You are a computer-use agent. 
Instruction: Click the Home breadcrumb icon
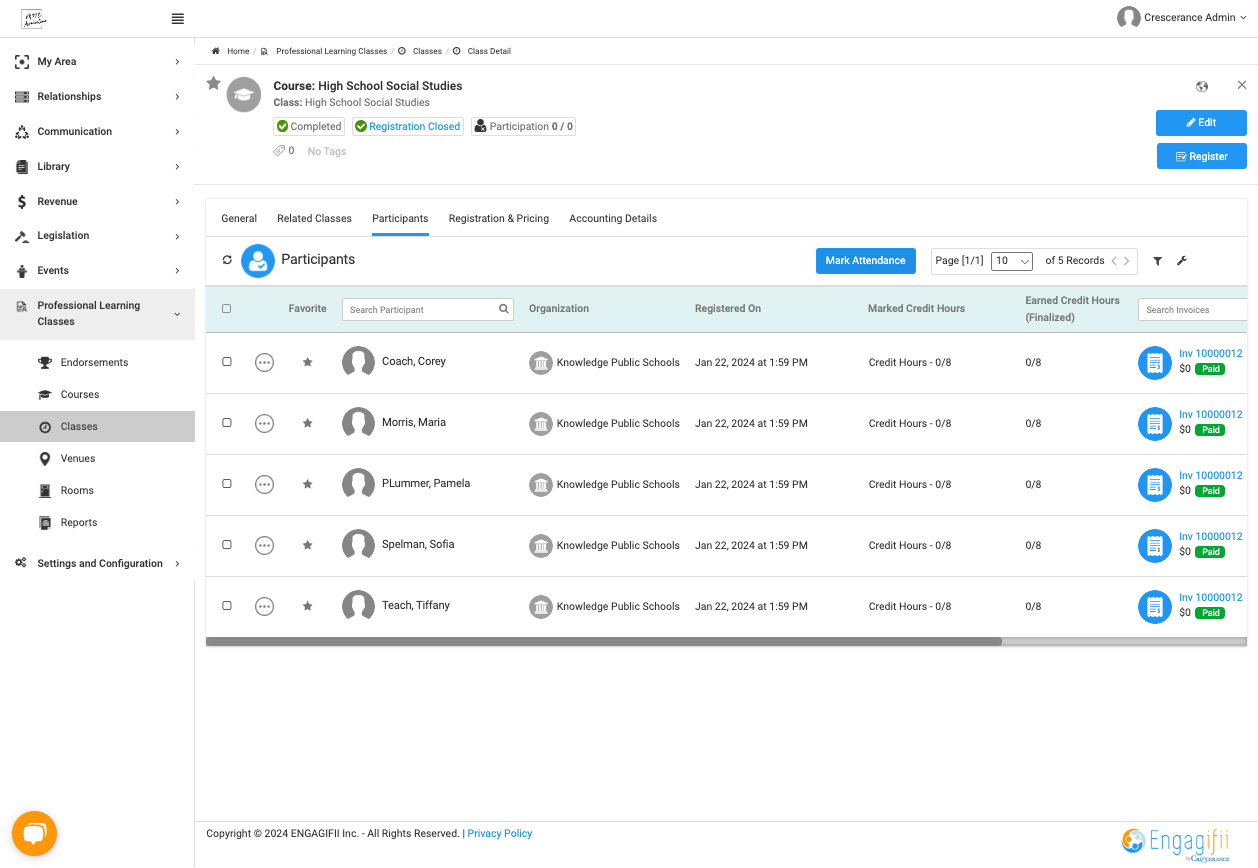coord(215,51)
